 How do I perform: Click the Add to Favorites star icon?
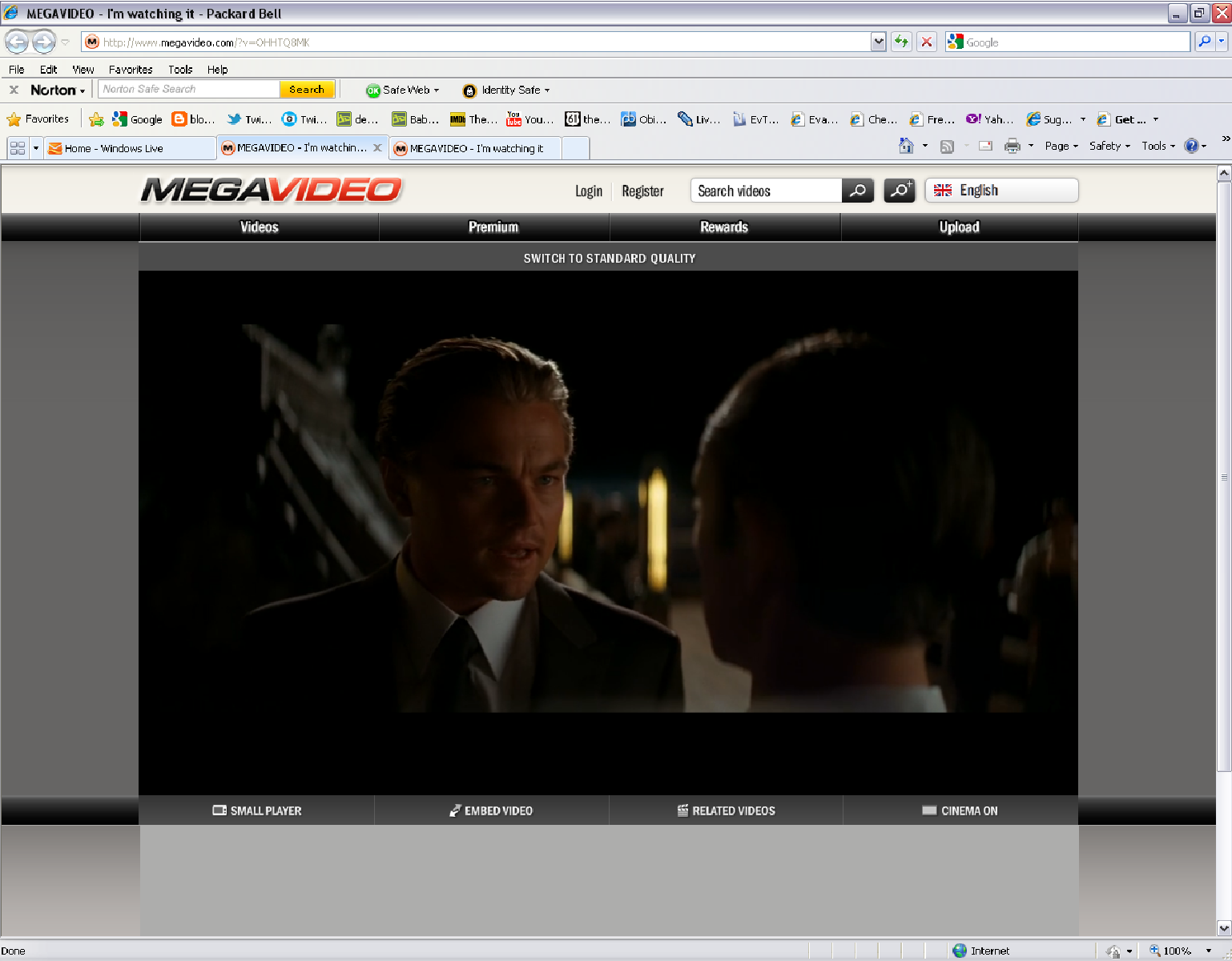click(x=96, y=119)
